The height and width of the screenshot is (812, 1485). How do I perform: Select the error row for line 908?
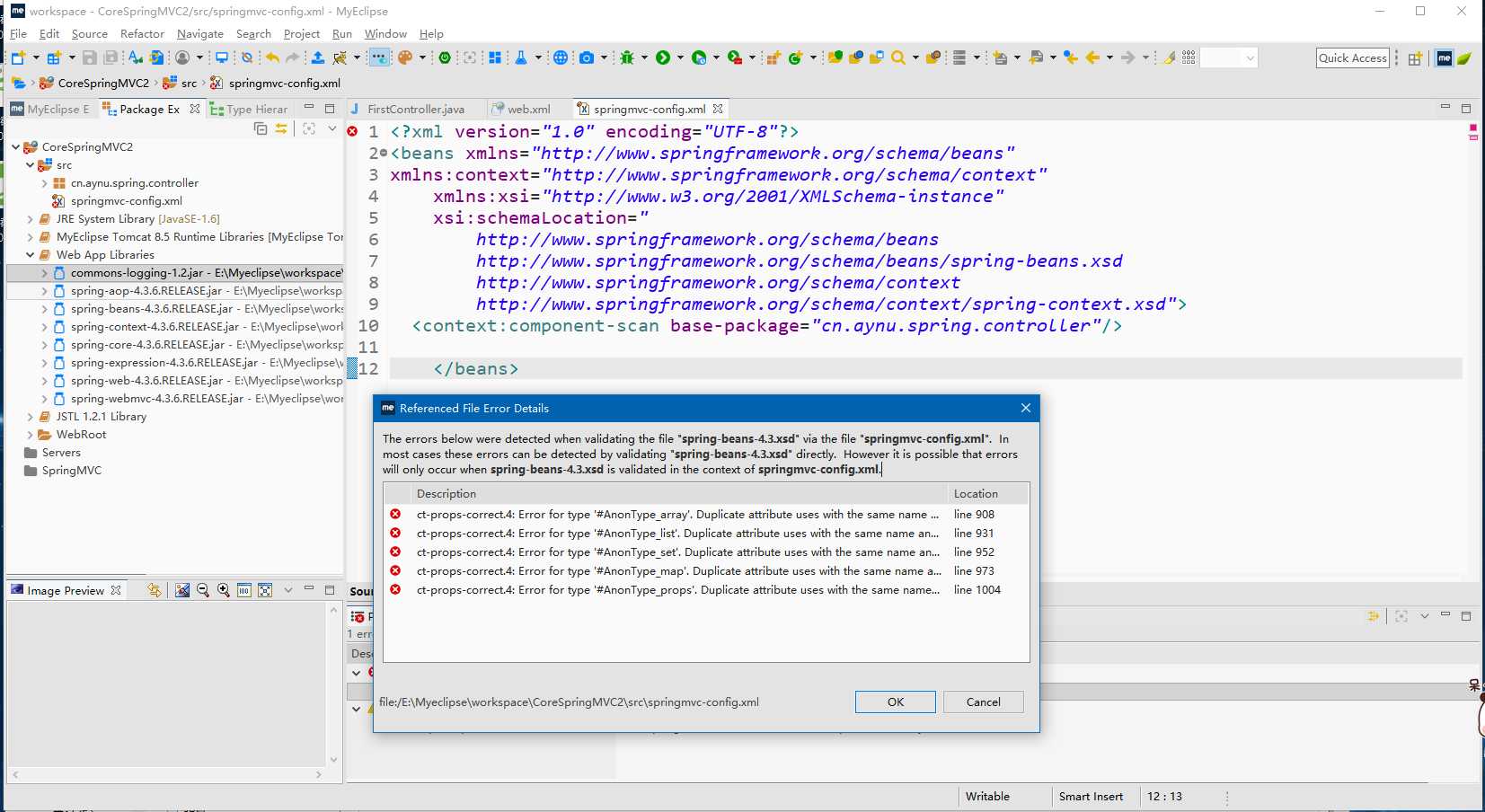coord(706,514)
